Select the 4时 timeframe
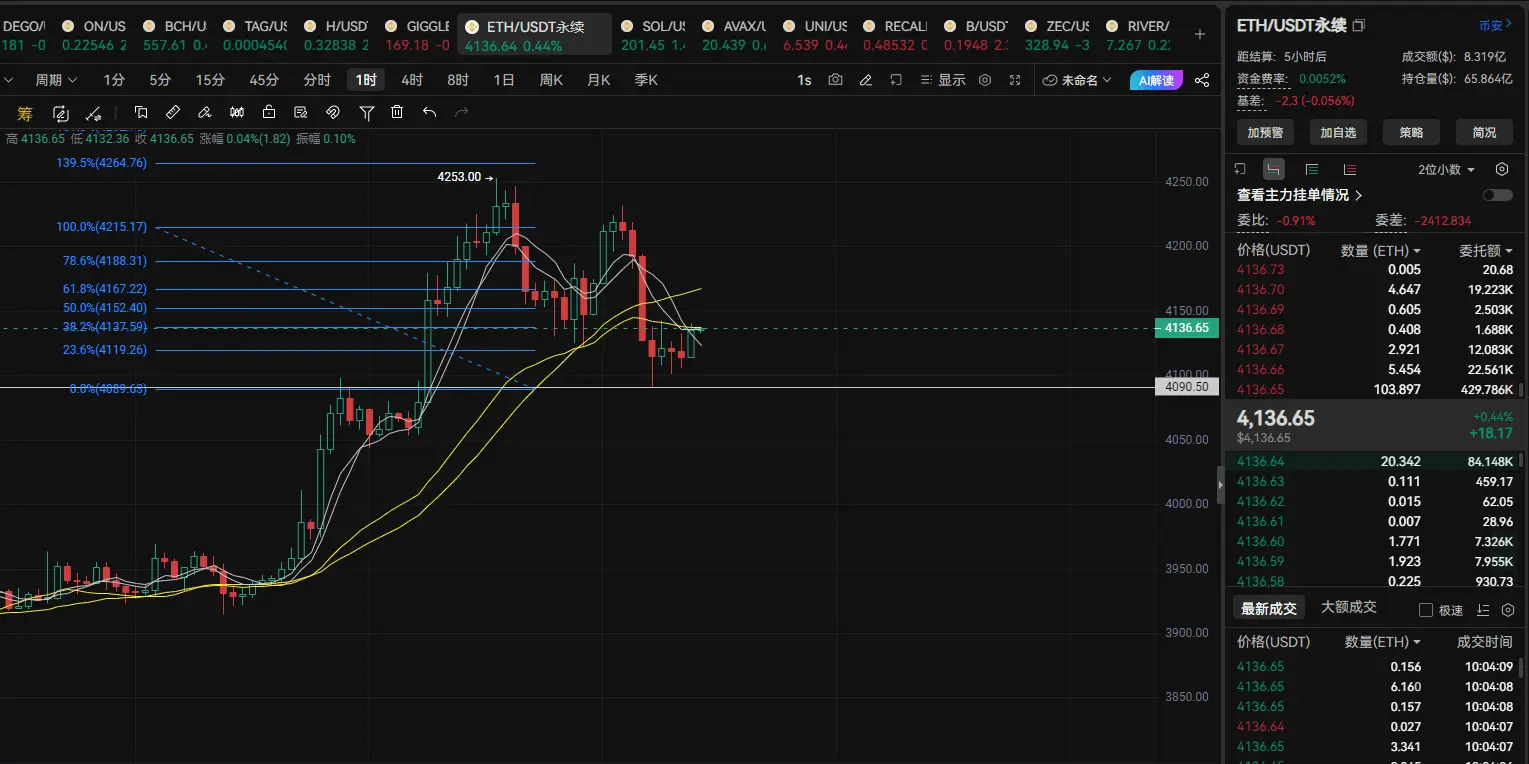This screenshot has height=764, width=1529. pyautogui.click(x=411, y=80)
